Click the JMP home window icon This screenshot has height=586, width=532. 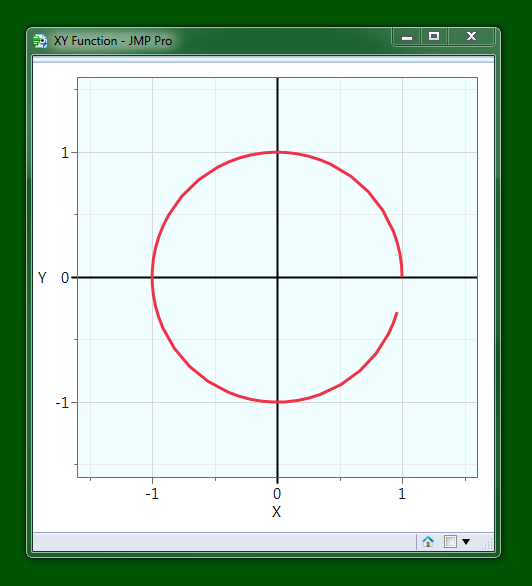click(428, 542)
